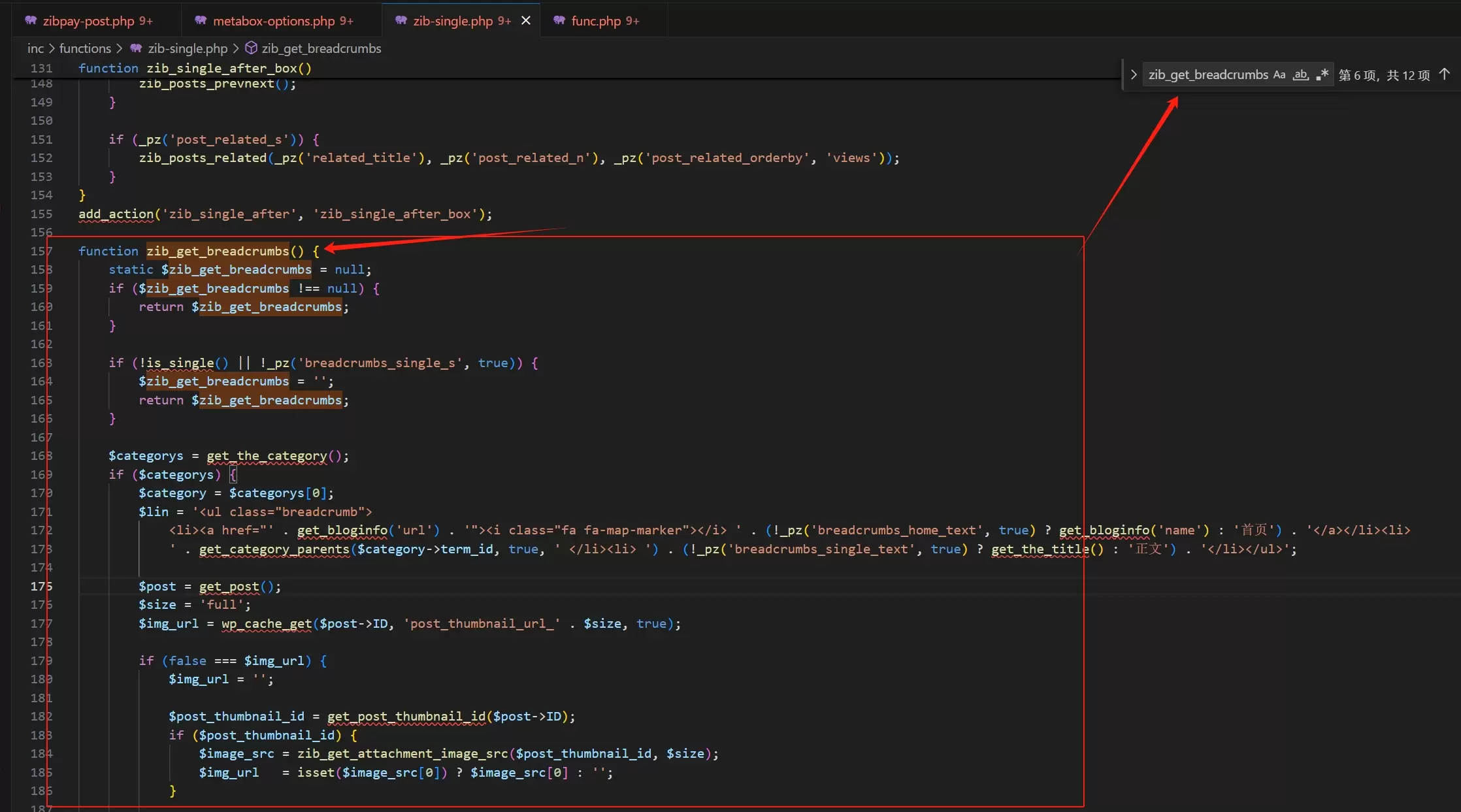Click '$categorys' variable on line 168
Screen dimensions: 1461x812
tap(146, 455)
